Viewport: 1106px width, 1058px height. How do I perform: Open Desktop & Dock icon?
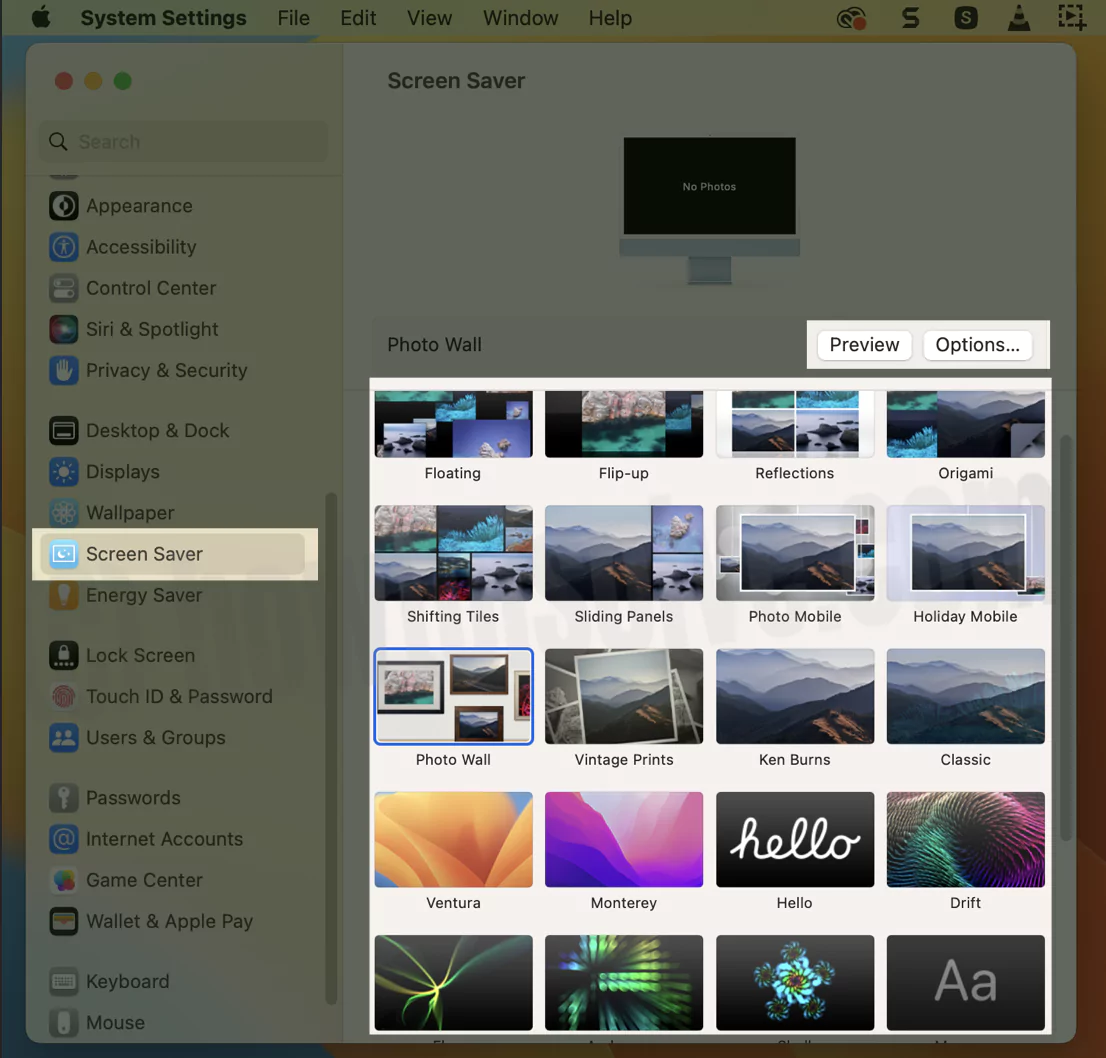(x=63, y=430)
